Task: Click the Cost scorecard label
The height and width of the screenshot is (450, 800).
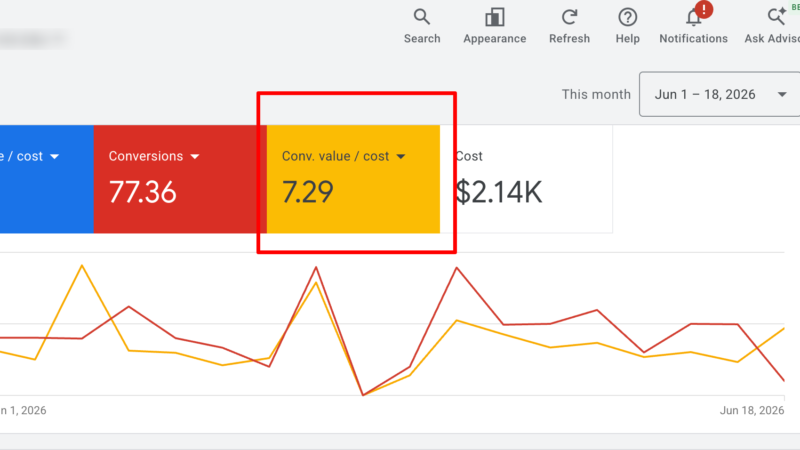Action: click(469, 156)
